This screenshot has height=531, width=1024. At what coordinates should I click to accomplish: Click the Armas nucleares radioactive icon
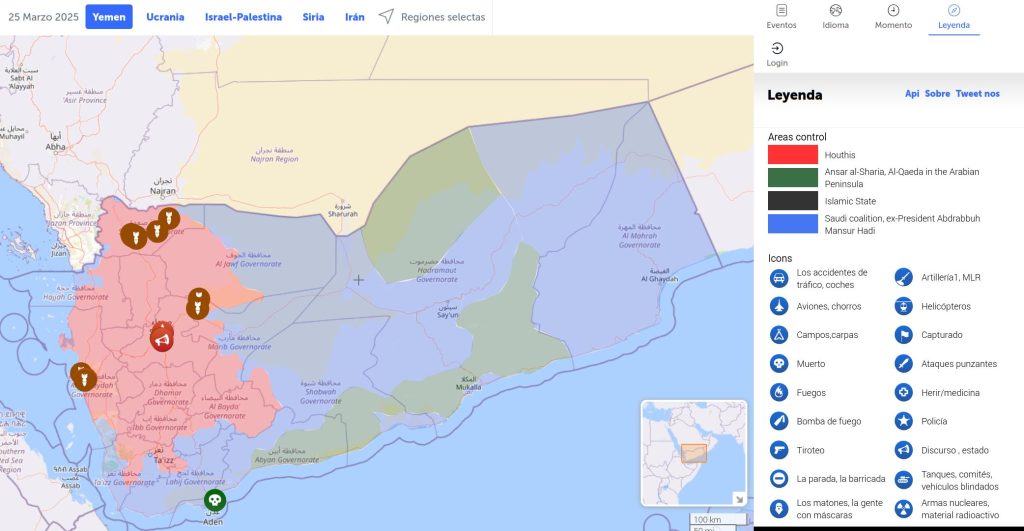click(903, 509)
